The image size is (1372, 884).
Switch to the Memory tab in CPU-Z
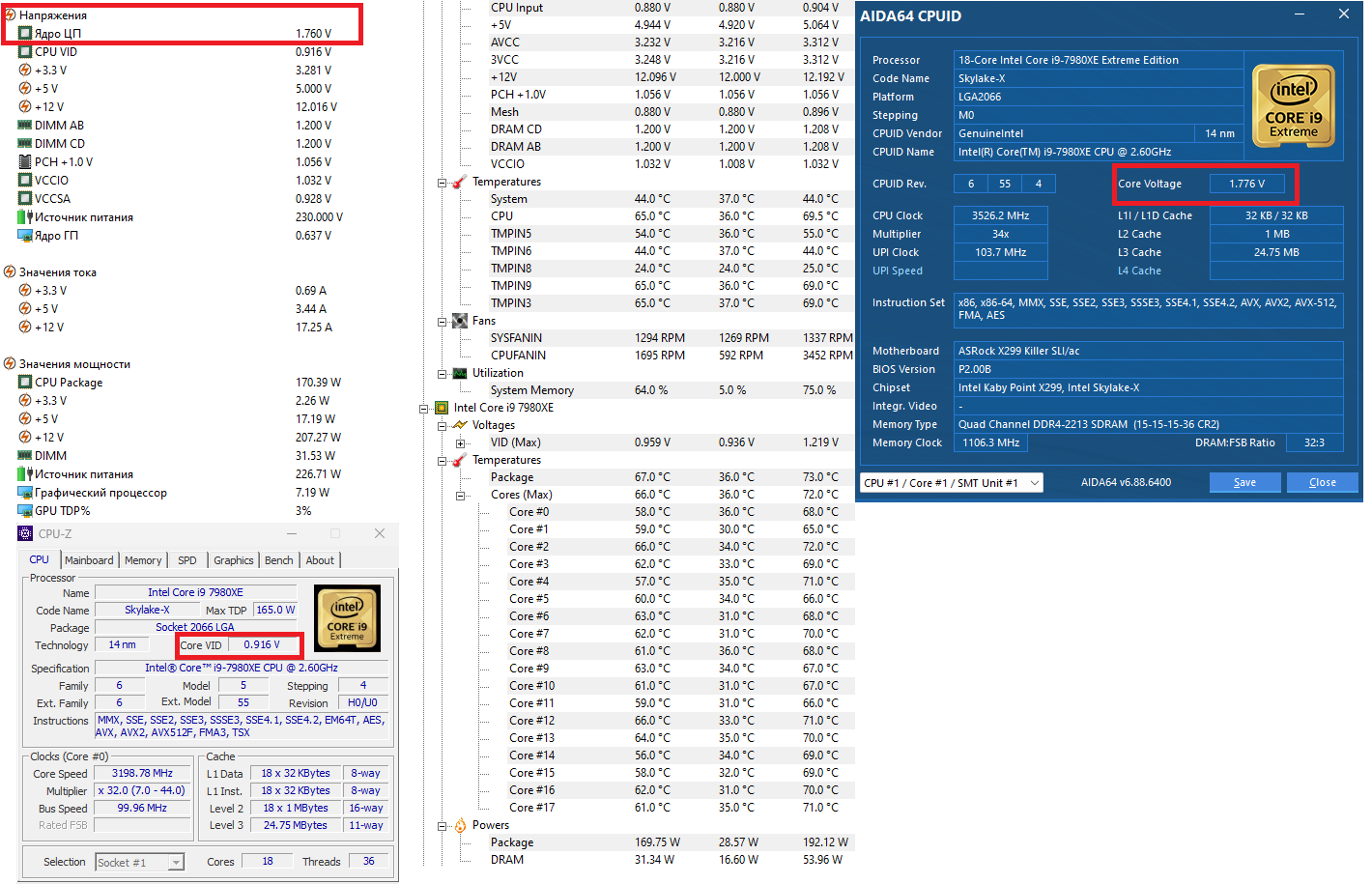143,560
